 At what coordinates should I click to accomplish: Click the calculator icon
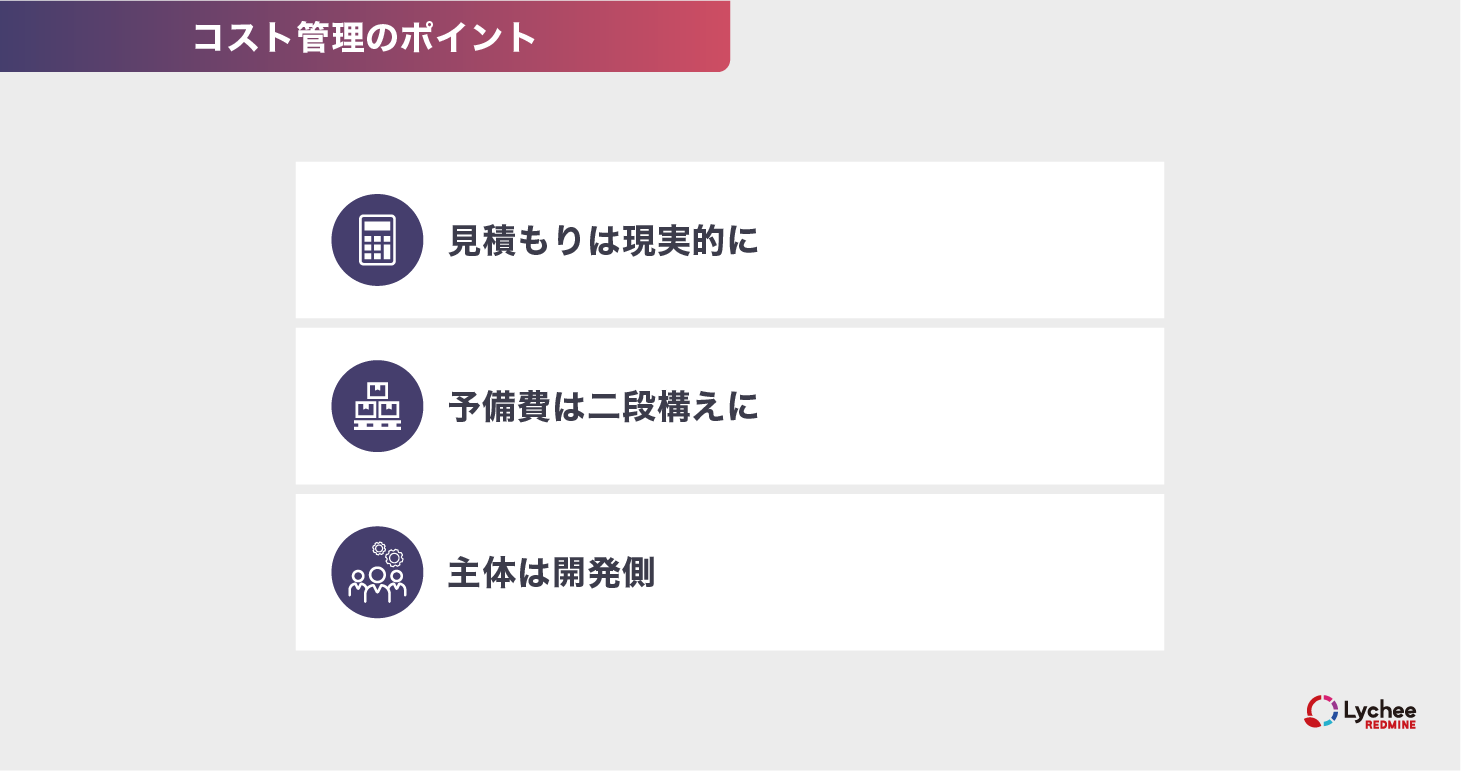pyautogui.click(x=377, y=240)
